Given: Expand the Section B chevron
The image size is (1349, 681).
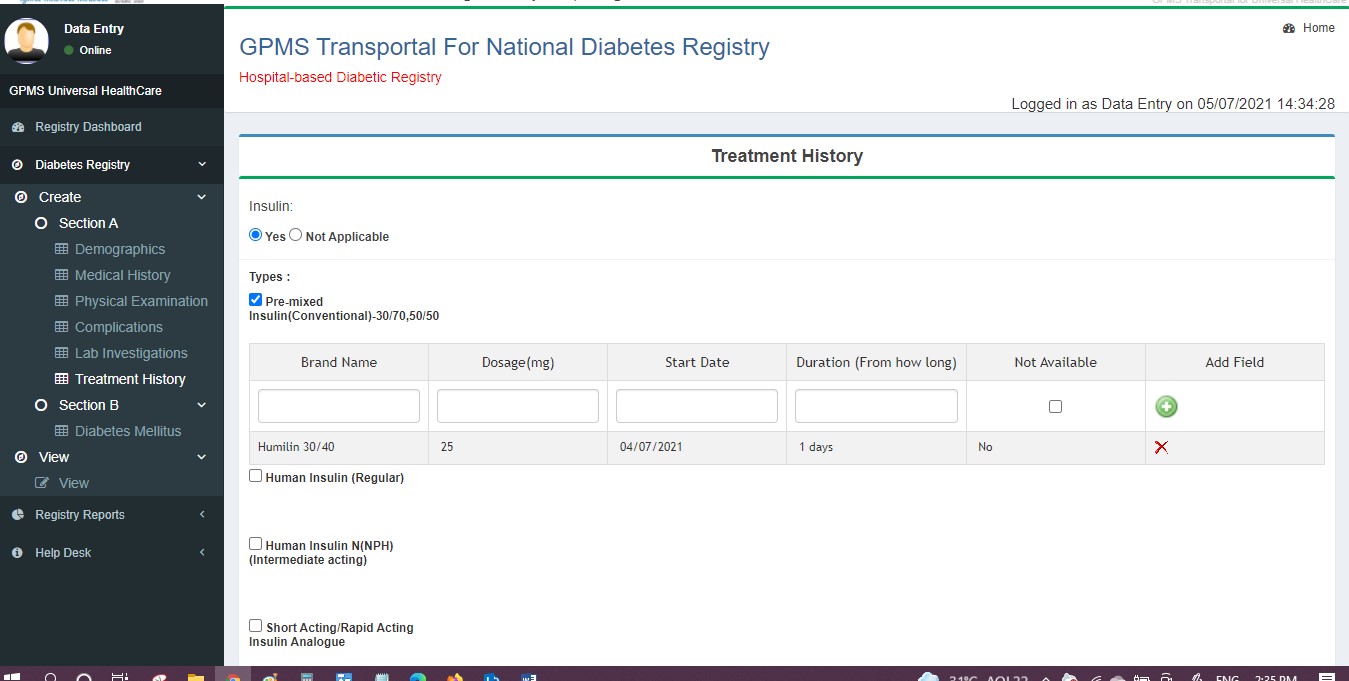Looking at the screenshot, I should pos(202,405).
